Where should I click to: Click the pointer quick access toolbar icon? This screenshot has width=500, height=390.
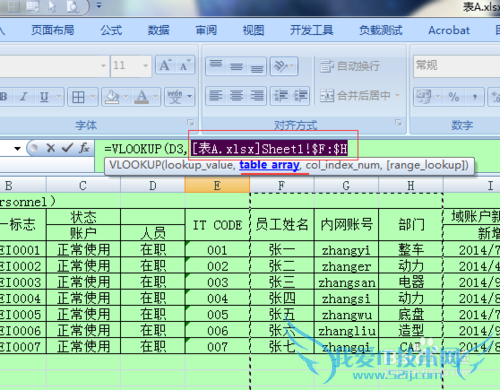click(52, 6)
